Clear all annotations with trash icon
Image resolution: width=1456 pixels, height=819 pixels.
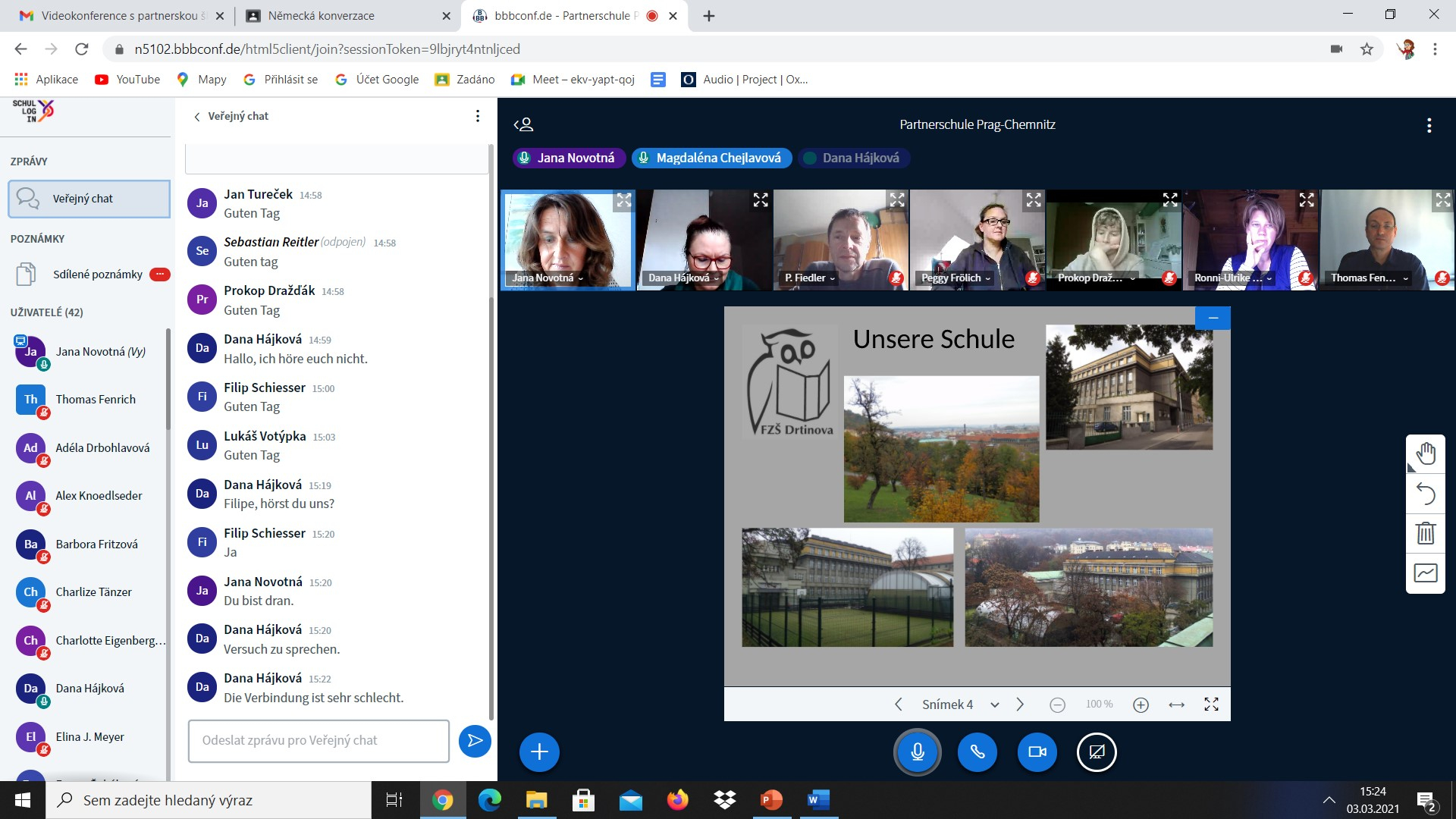[x=1426, y=533]
